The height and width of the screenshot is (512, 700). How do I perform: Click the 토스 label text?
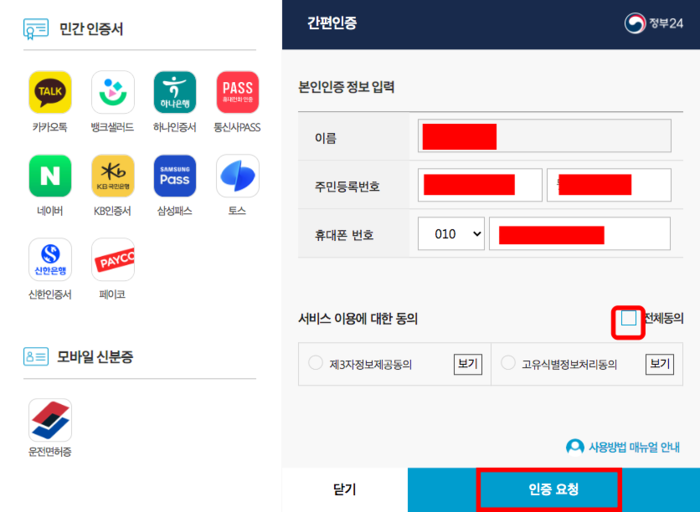tap(238, 211)
